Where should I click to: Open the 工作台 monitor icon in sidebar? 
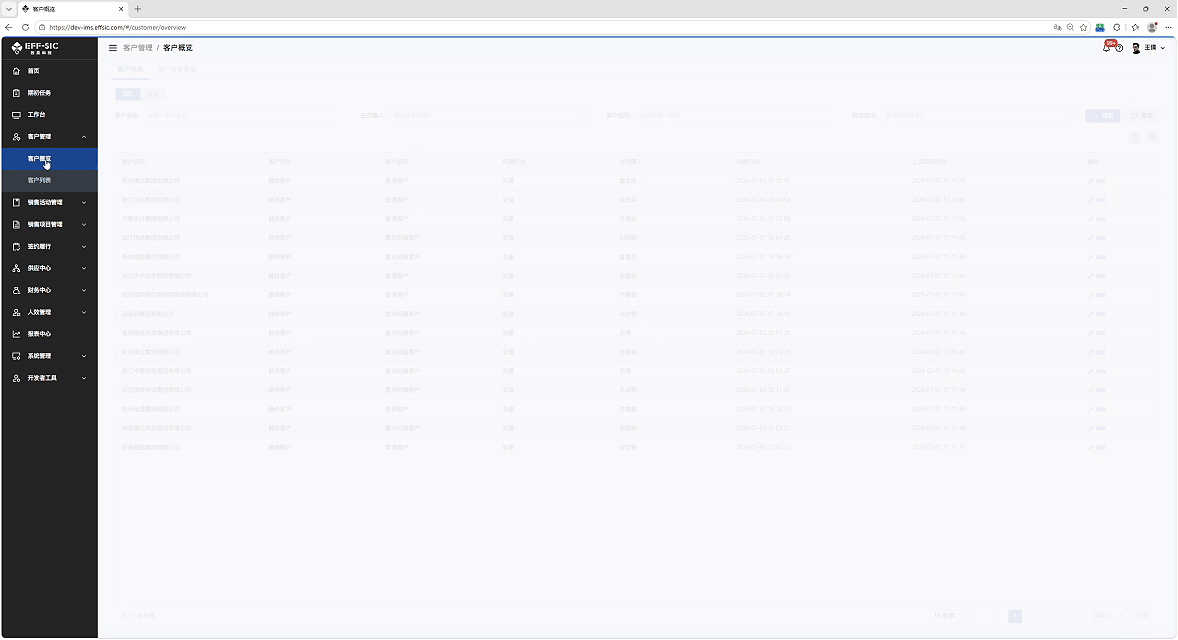[x=17, y=115]
